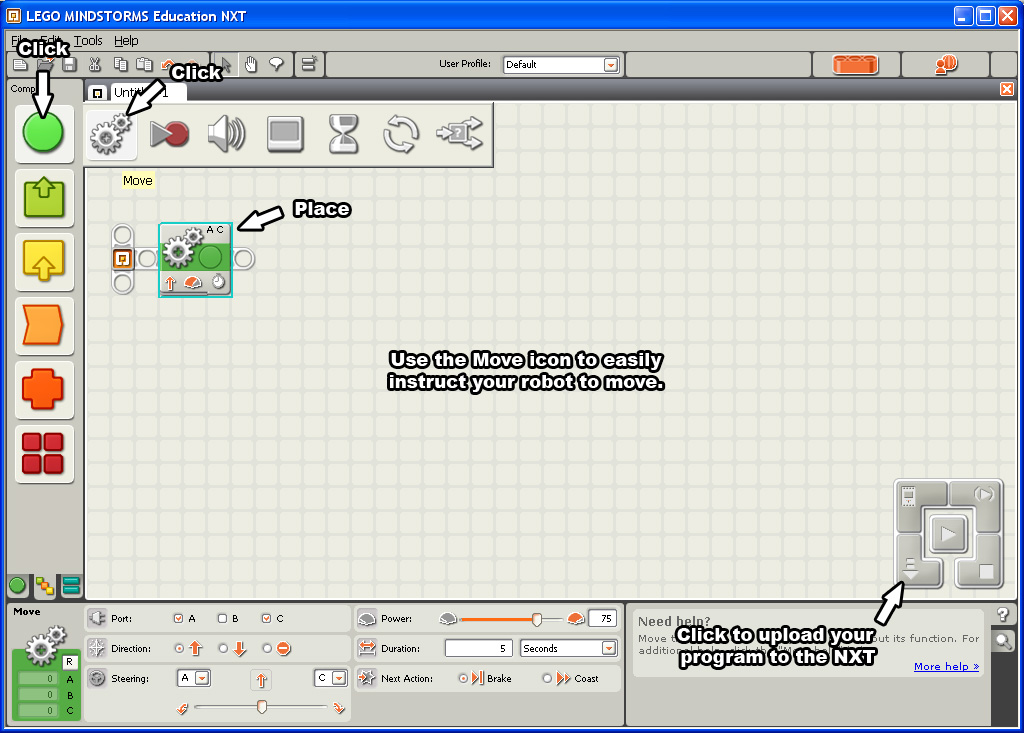Switch to Custom palette tab
This screenshot has width=1024, height=733.
tap(71, 586)
